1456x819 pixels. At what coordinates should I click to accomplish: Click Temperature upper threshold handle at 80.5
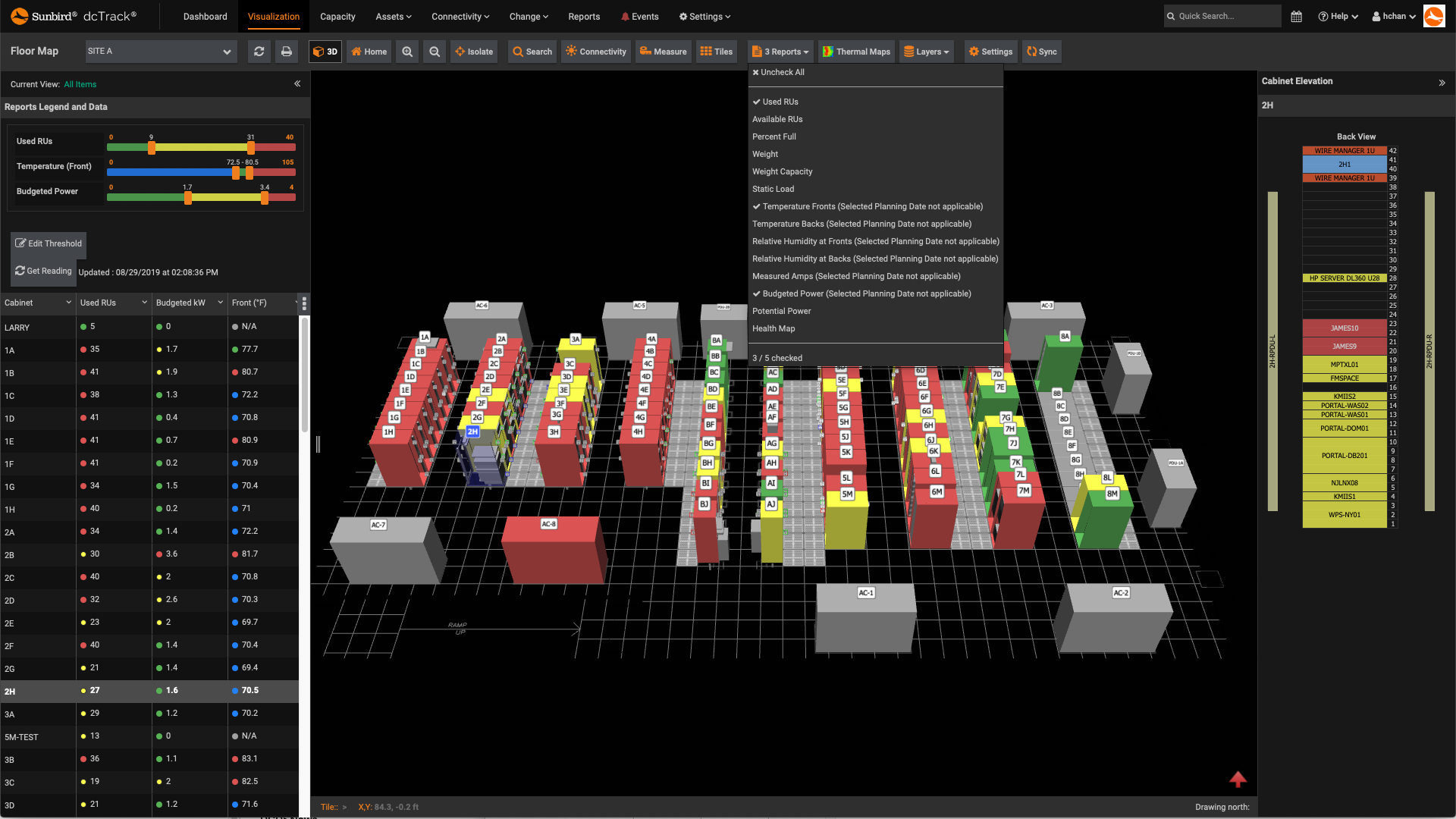249,173
